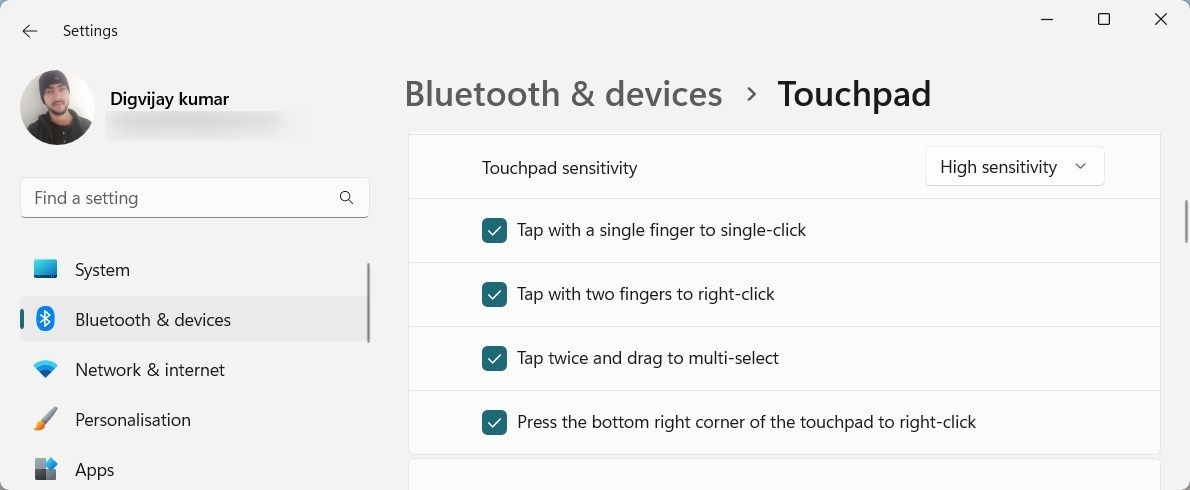Toggle tap twice and drag to multi-select
The height and width of the screenshot is (490, 1190).
tap(494, 359)
